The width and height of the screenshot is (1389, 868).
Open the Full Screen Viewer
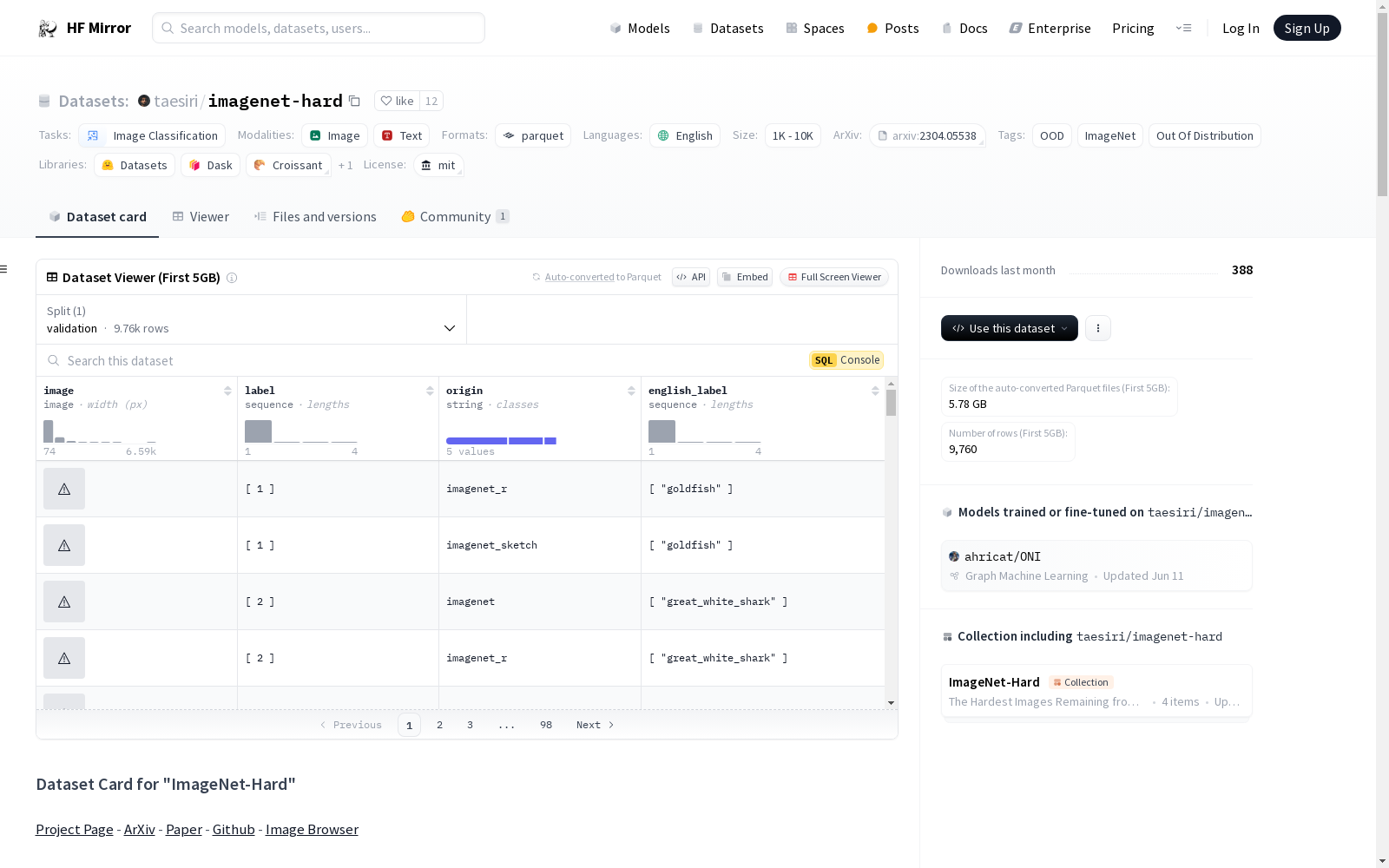point(834,277)
